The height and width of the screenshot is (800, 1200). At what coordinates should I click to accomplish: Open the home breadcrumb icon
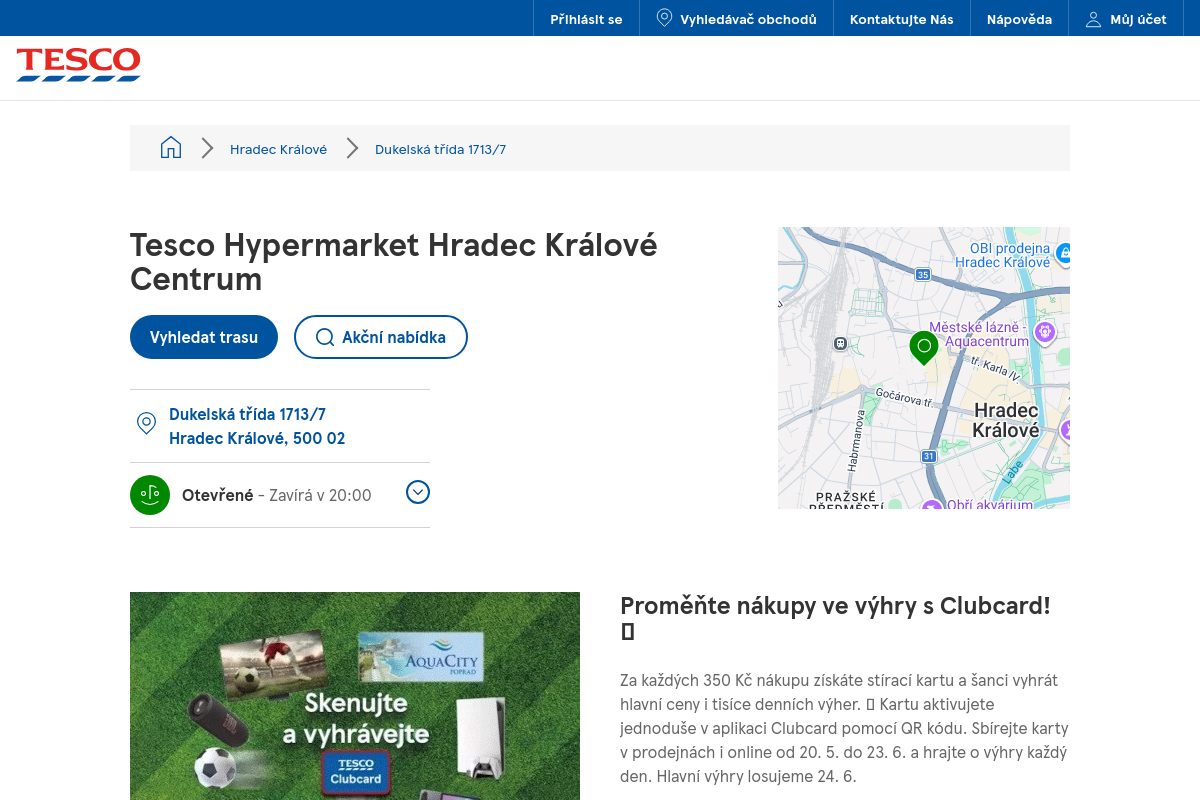(171, 148)
